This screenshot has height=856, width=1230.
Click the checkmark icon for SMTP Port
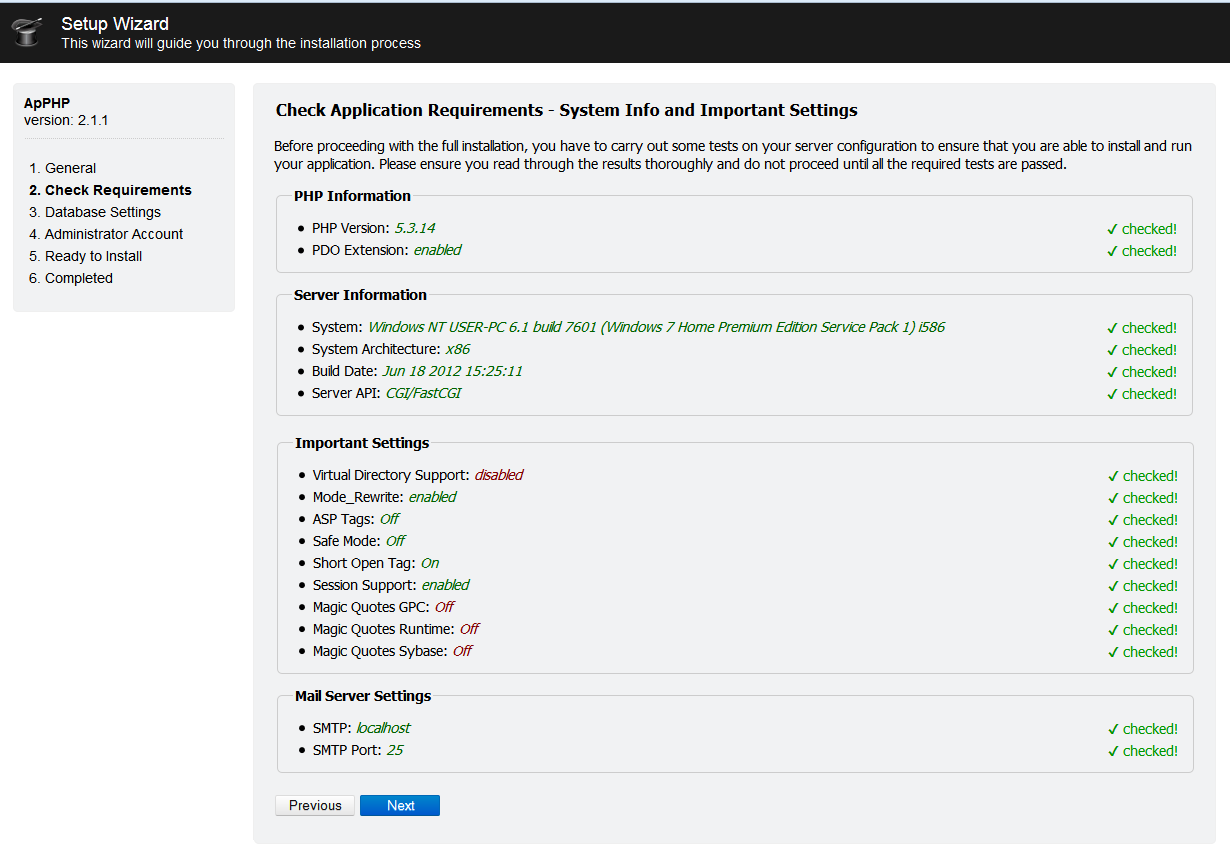(1113, 751)
